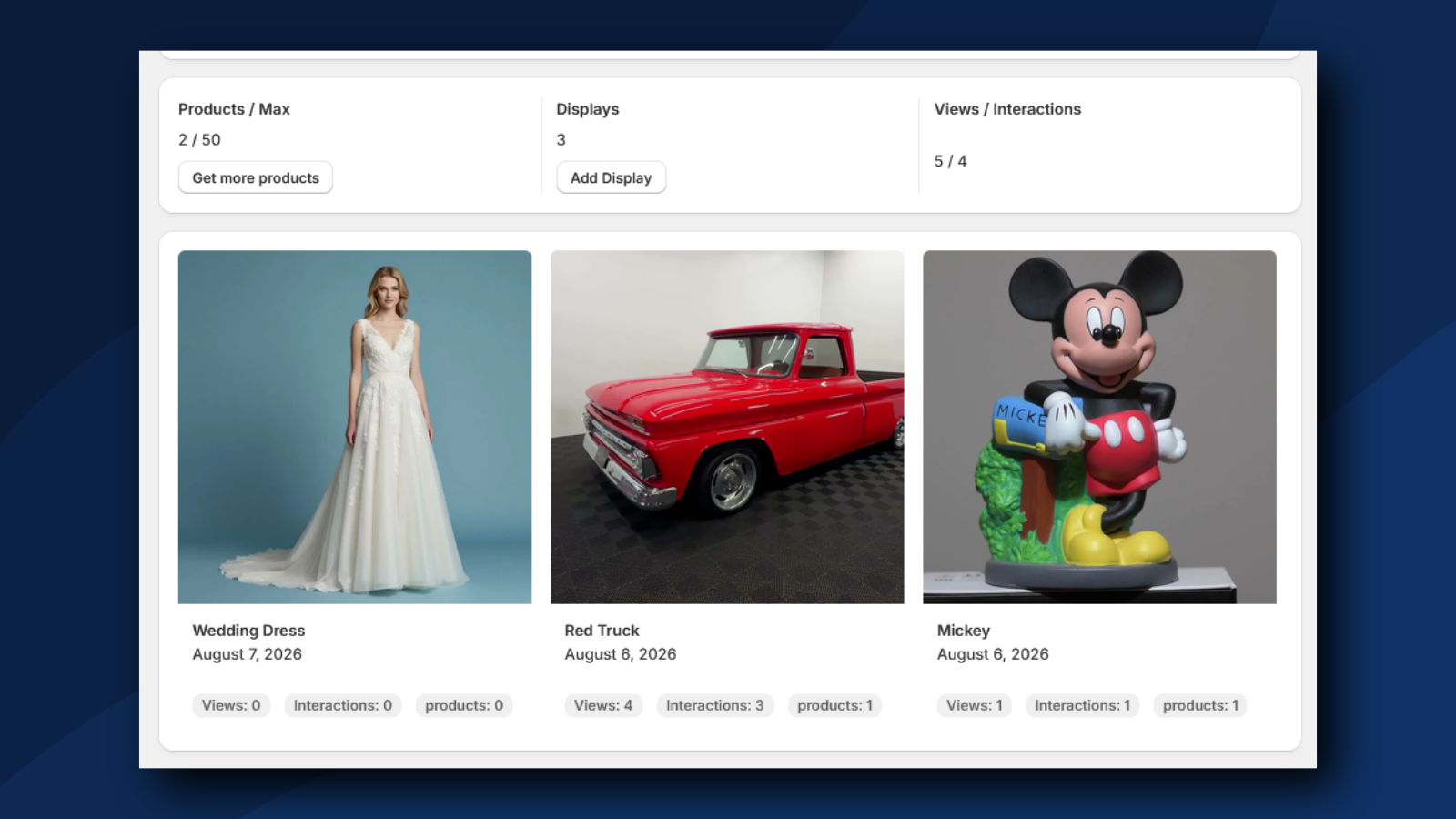Click the 2 / 50 products count

pos(199,140)
